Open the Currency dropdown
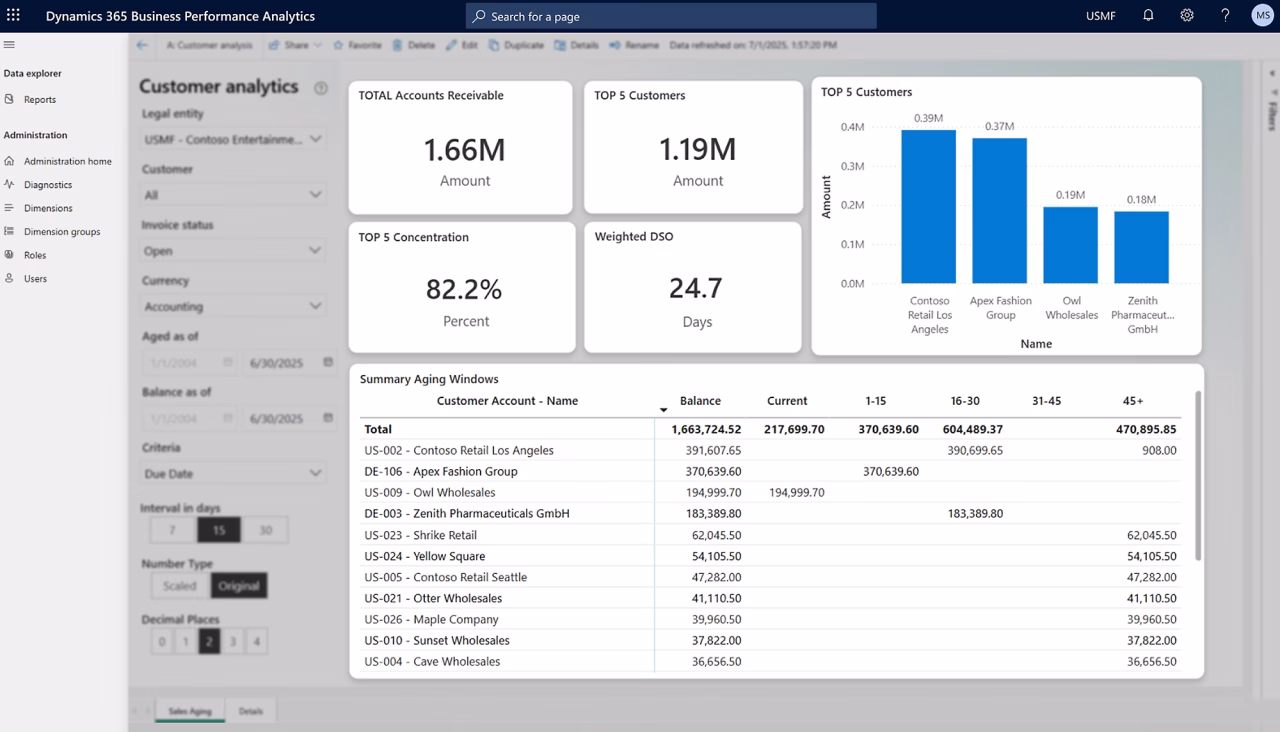This screenshot has width=1280, height=732. 234,306
